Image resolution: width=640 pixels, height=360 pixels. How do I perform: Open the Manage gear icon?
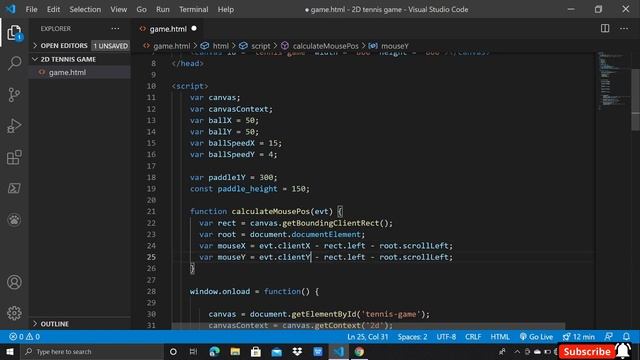pos(14,313)
